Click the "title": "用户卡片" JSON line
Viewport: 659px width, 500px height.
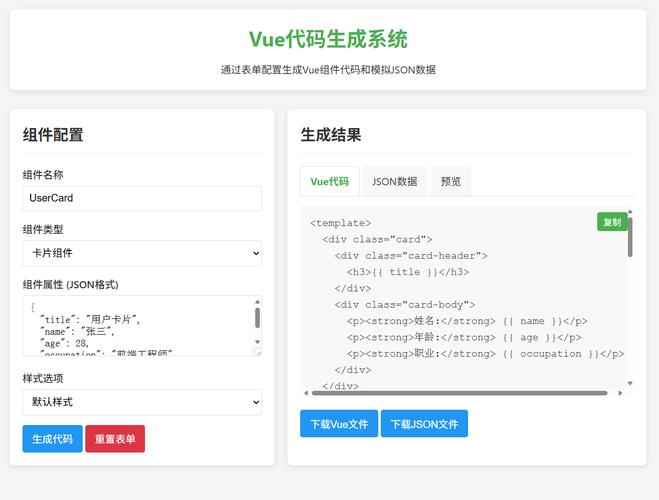click(x=90, y=320)
